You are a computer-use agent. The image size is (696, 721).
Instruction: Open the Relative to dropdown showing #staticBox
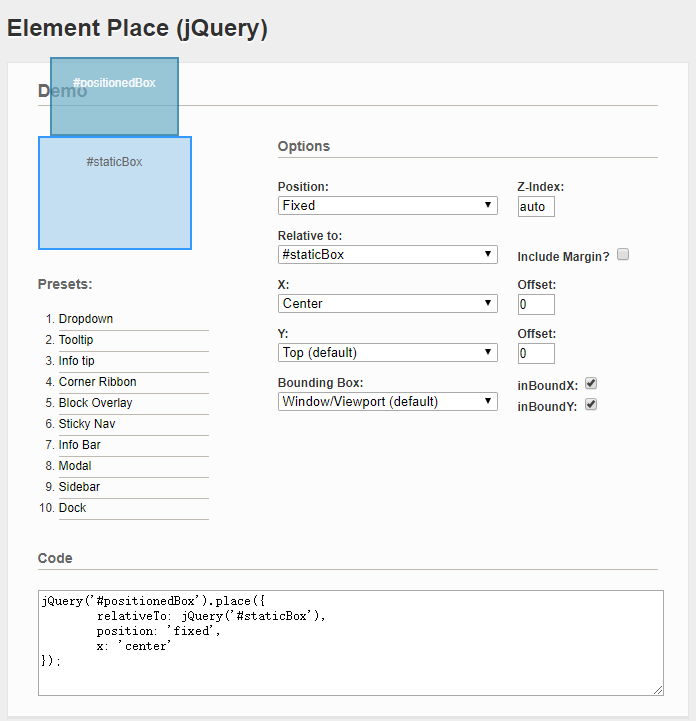coord(388,254)
